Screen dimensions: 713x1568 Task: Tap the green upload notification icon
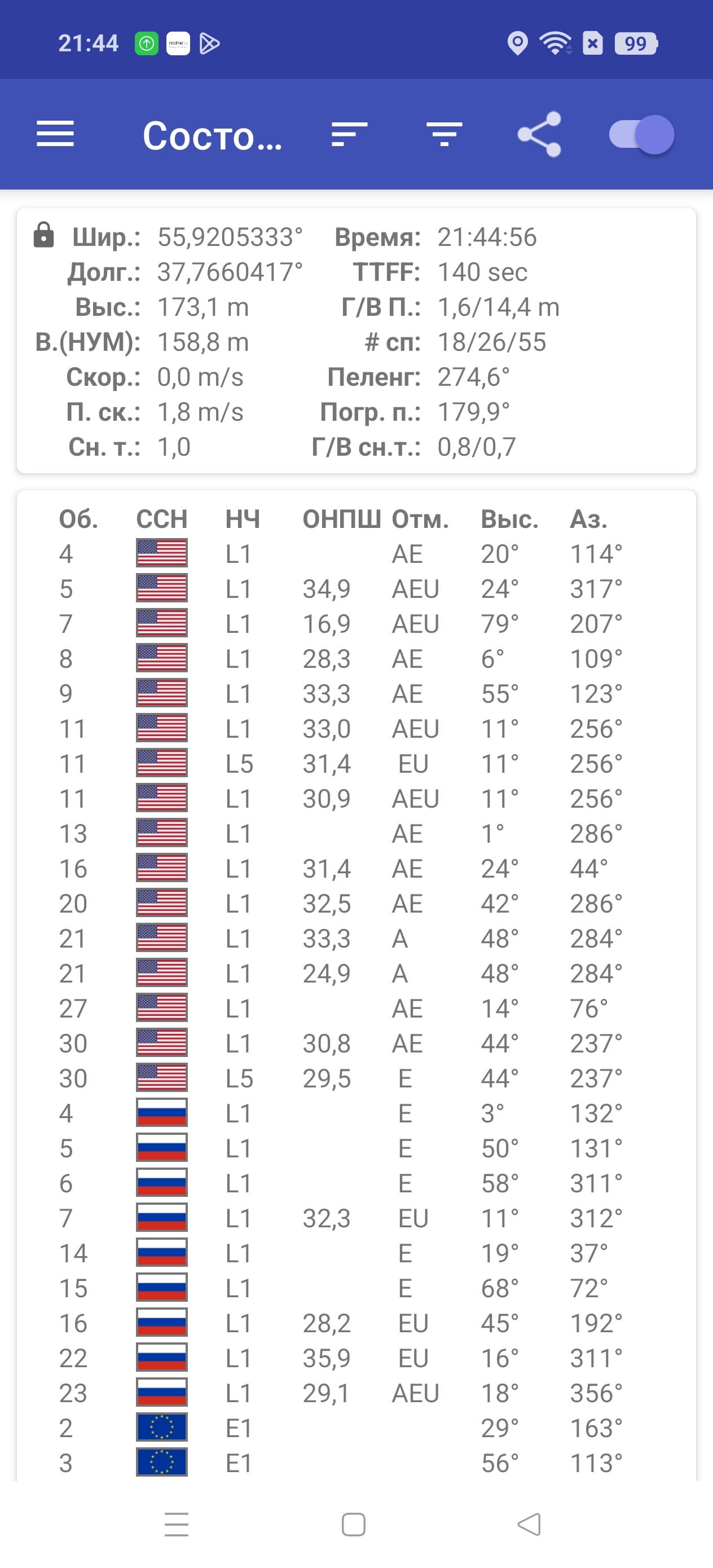point(146,43)
